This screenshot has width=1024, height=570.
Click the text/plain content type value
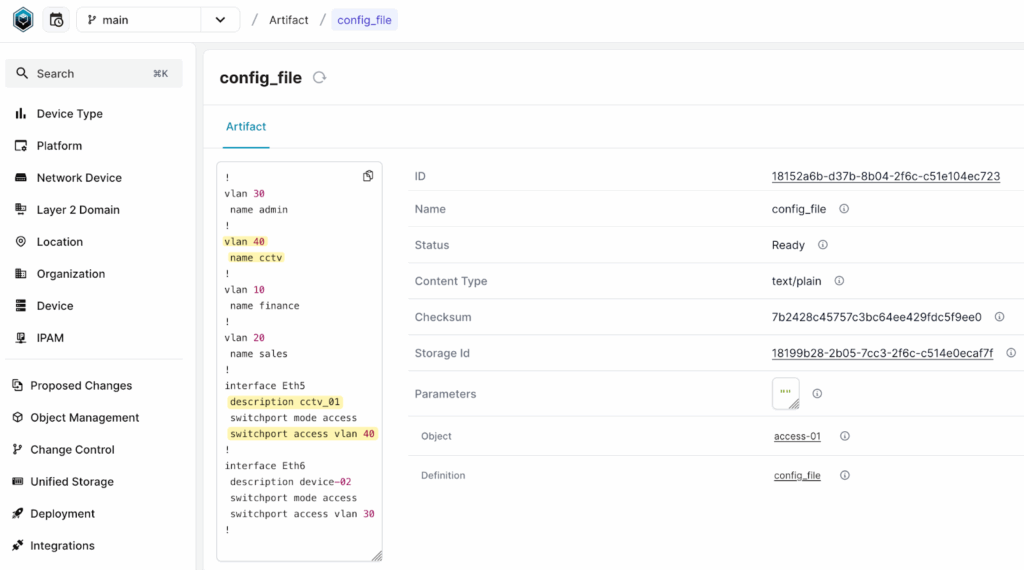[797, 281]
